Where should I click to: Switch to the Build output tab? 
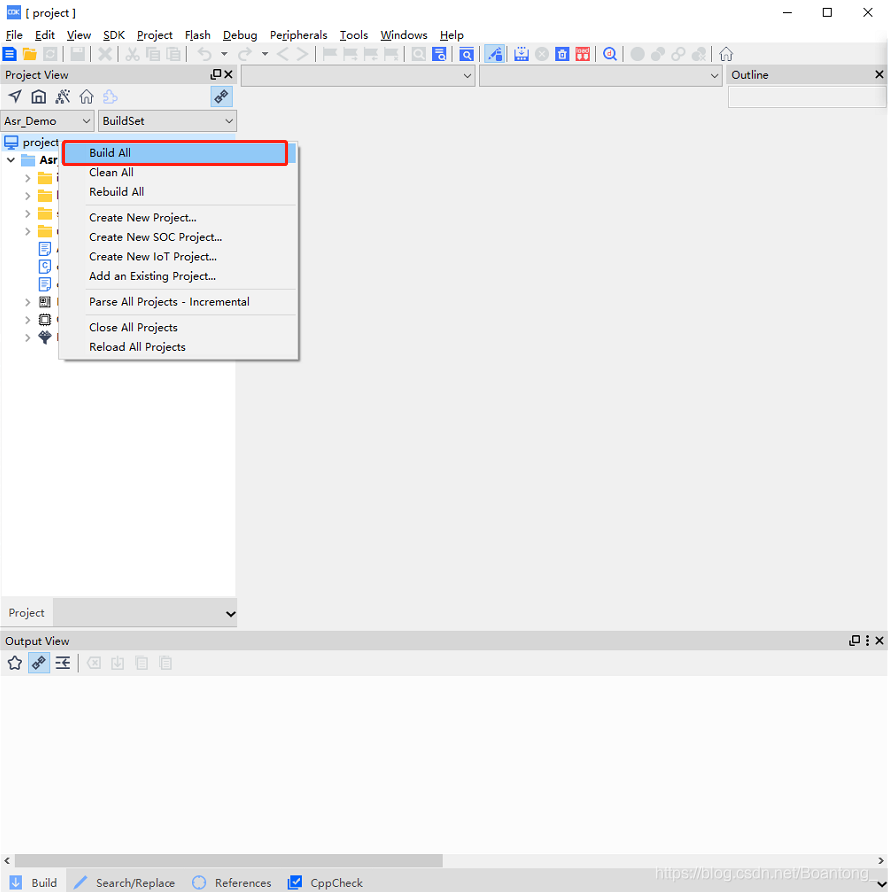(34, 882)
